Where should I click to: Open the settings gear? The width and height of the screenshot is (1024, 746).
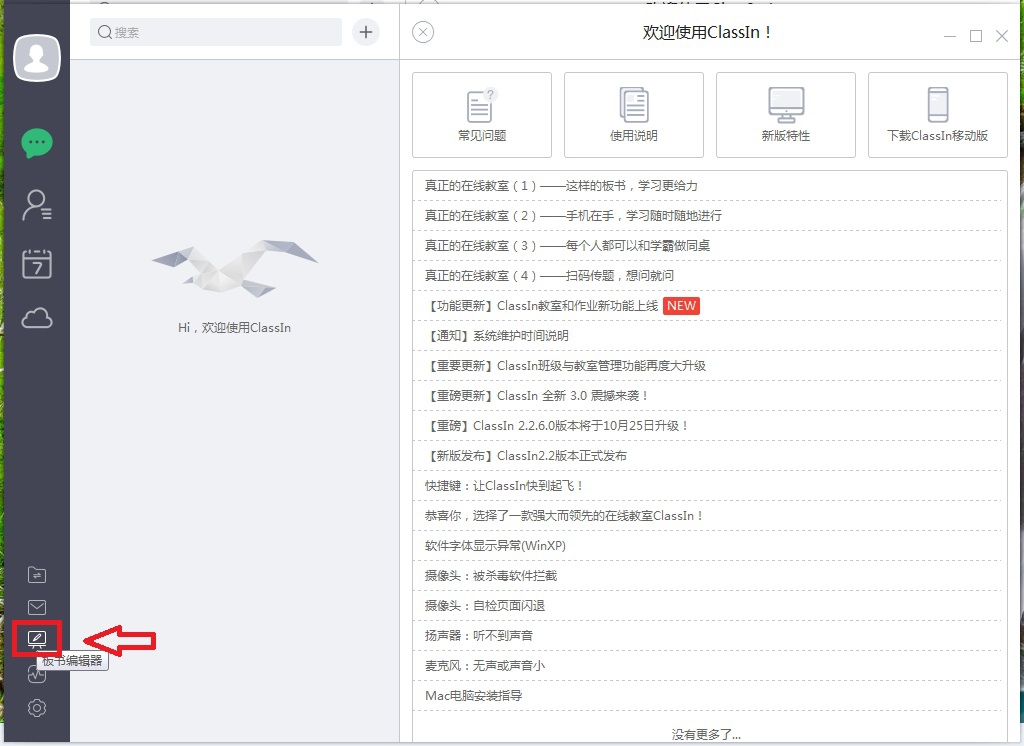[x=36, y=707]
